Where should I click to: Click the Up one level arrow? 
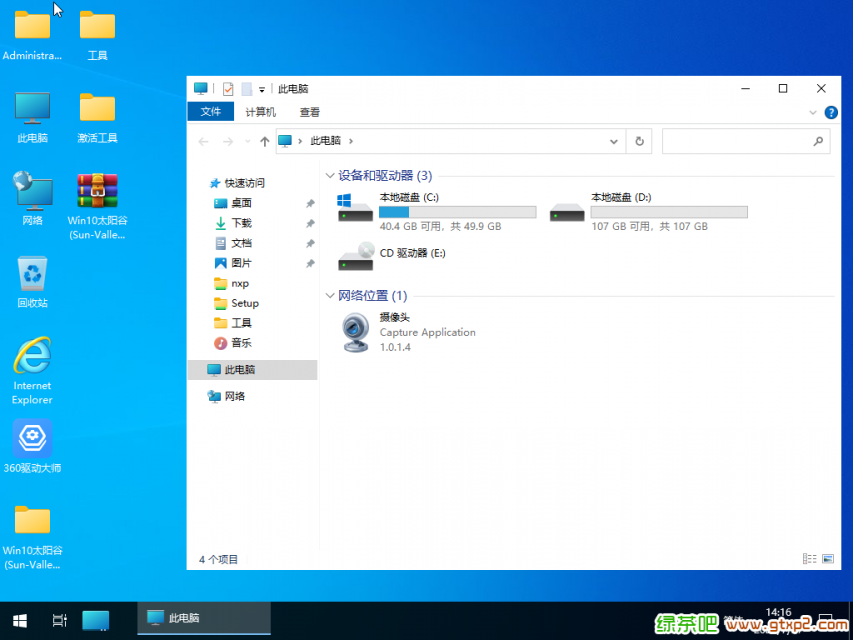[x=264, y=141]
